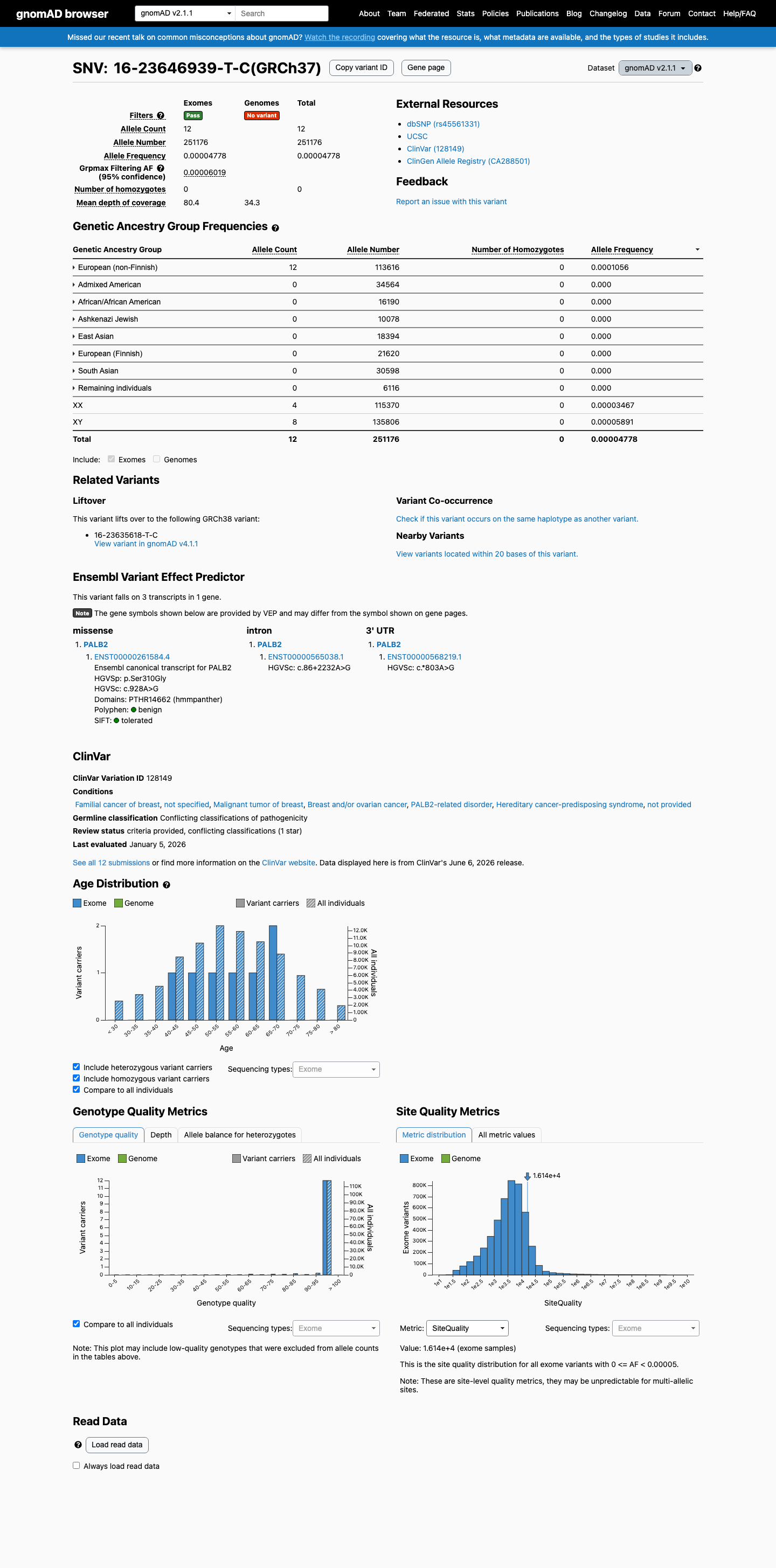This screenshot has width=776, height=1568.
Task: Open View variant in gnomAD v4.1.1 link
Action: point(146,544)
